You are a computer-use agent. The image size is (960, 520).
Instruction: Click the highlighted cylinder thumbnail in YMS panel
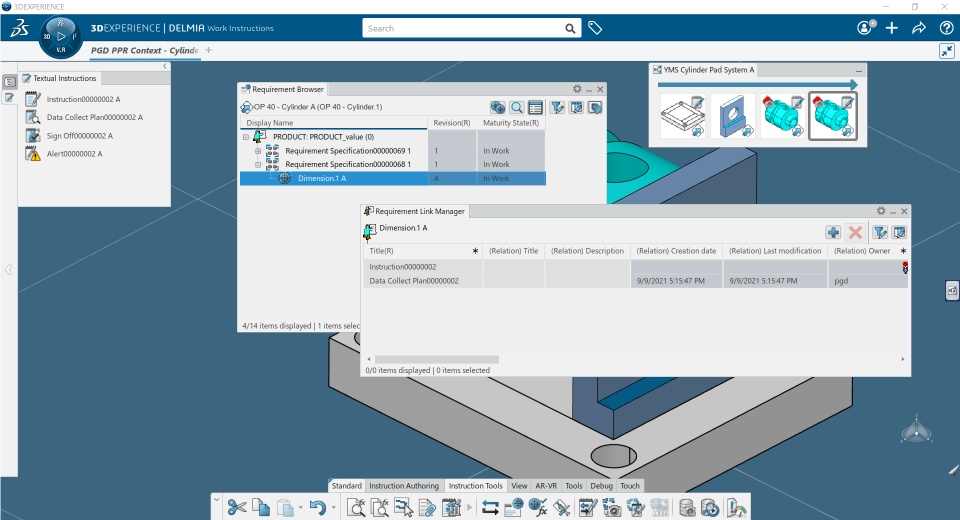coord(833,116)
